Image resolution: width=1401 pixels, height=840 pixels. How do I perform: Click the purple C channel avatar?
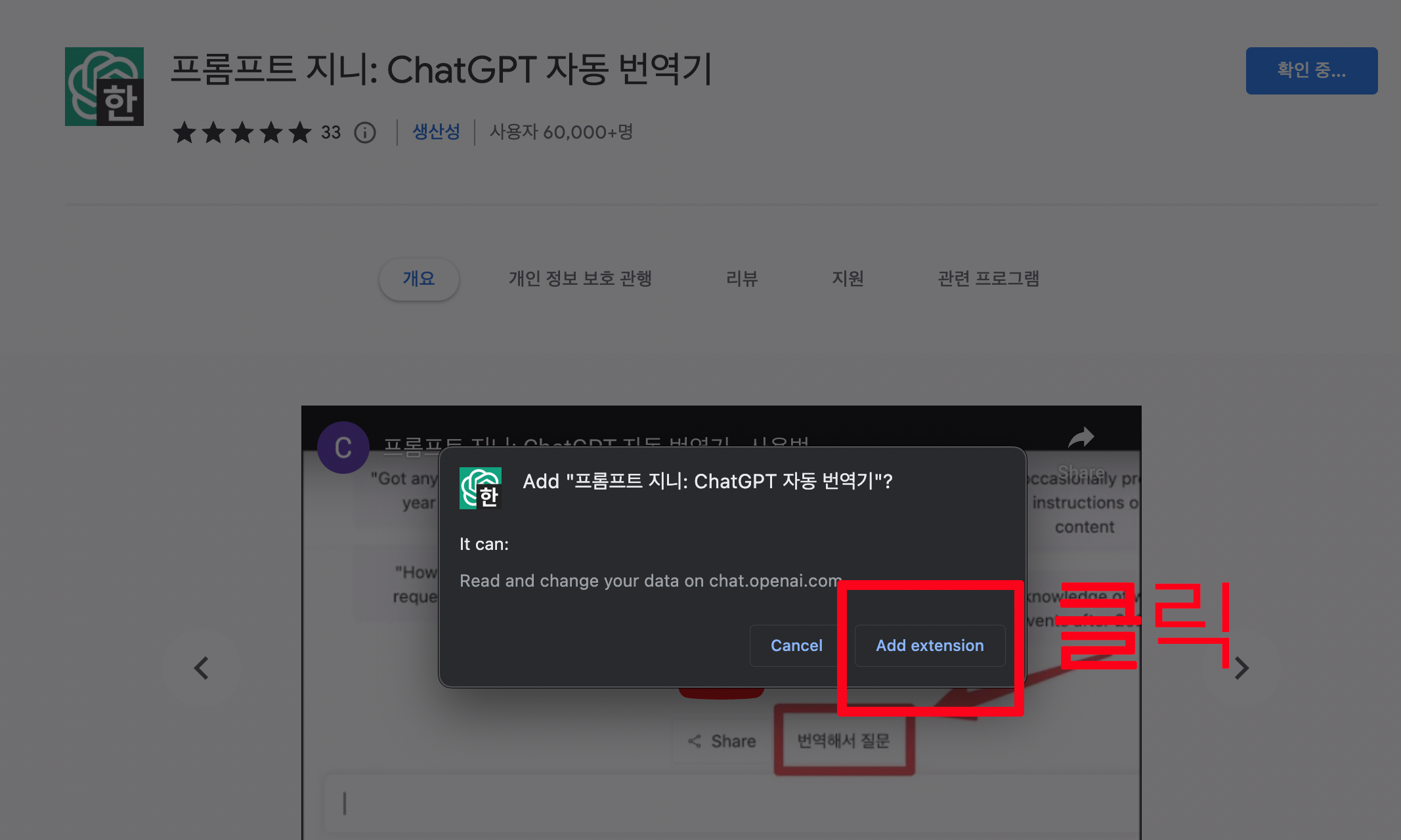coord(343,448)
